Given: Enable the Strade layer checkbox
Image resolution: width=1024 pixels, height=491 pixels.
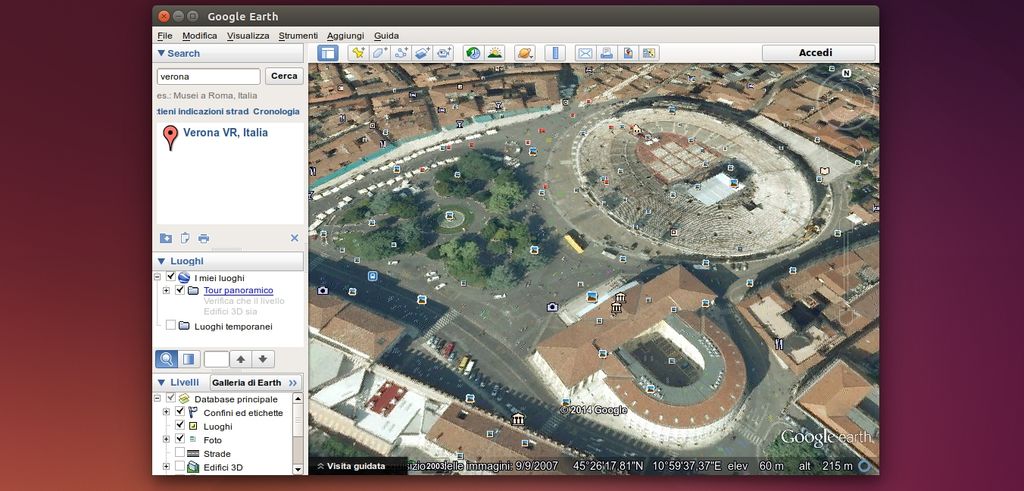Looking at the screenshot, I should [x=180, y=453].
